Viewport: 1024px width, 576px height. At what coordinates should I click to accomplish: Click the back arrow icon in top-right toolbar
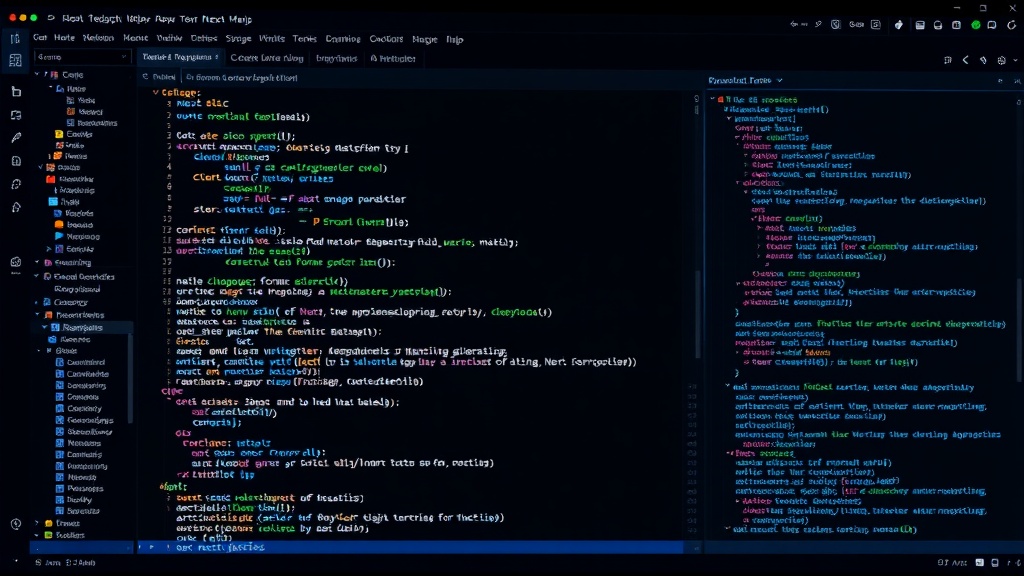795,24
